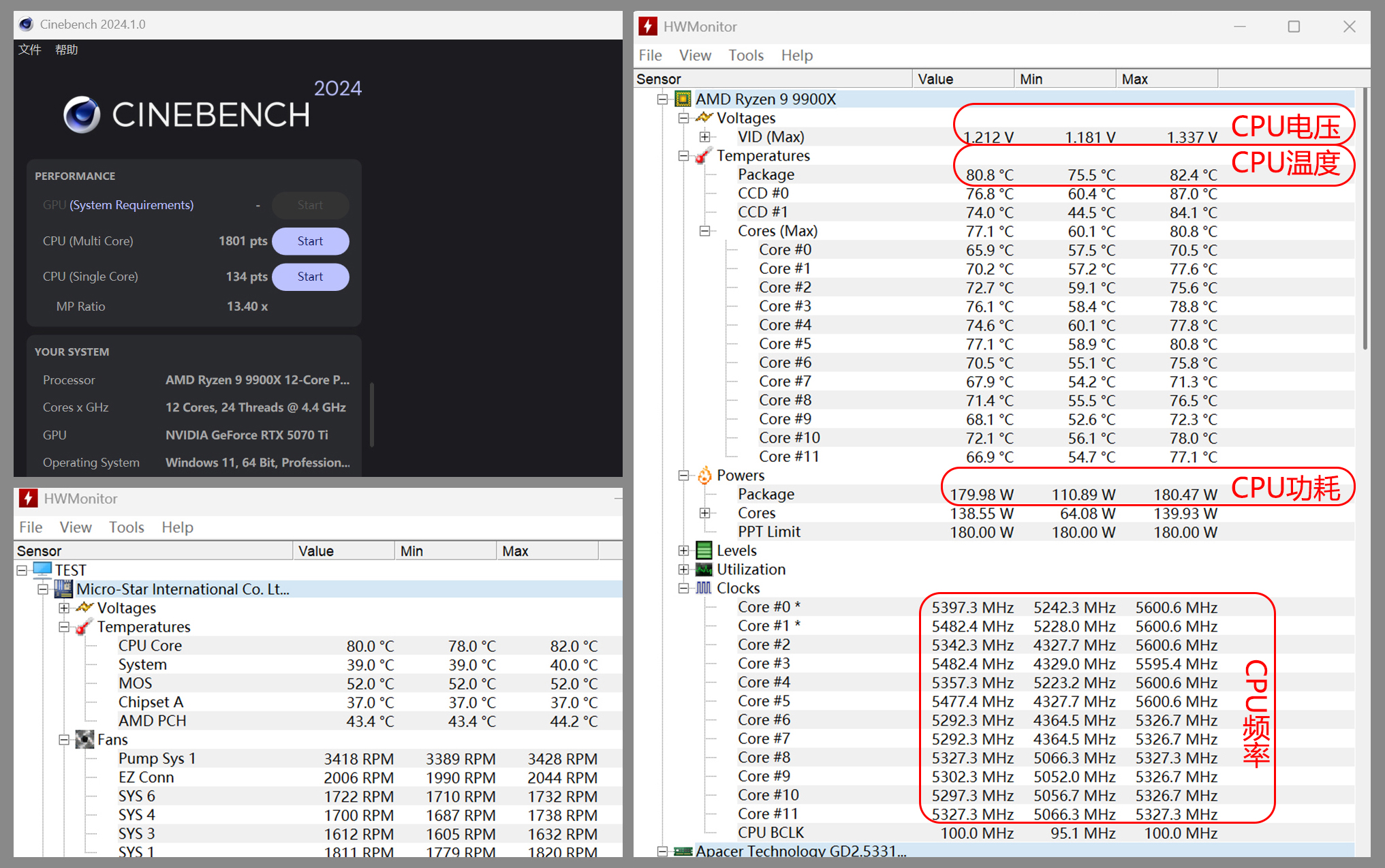This screenshot has width=1385, height=868.
Task: Click the Micro-Star motherboard icon
Action: (x=63, y=589)
